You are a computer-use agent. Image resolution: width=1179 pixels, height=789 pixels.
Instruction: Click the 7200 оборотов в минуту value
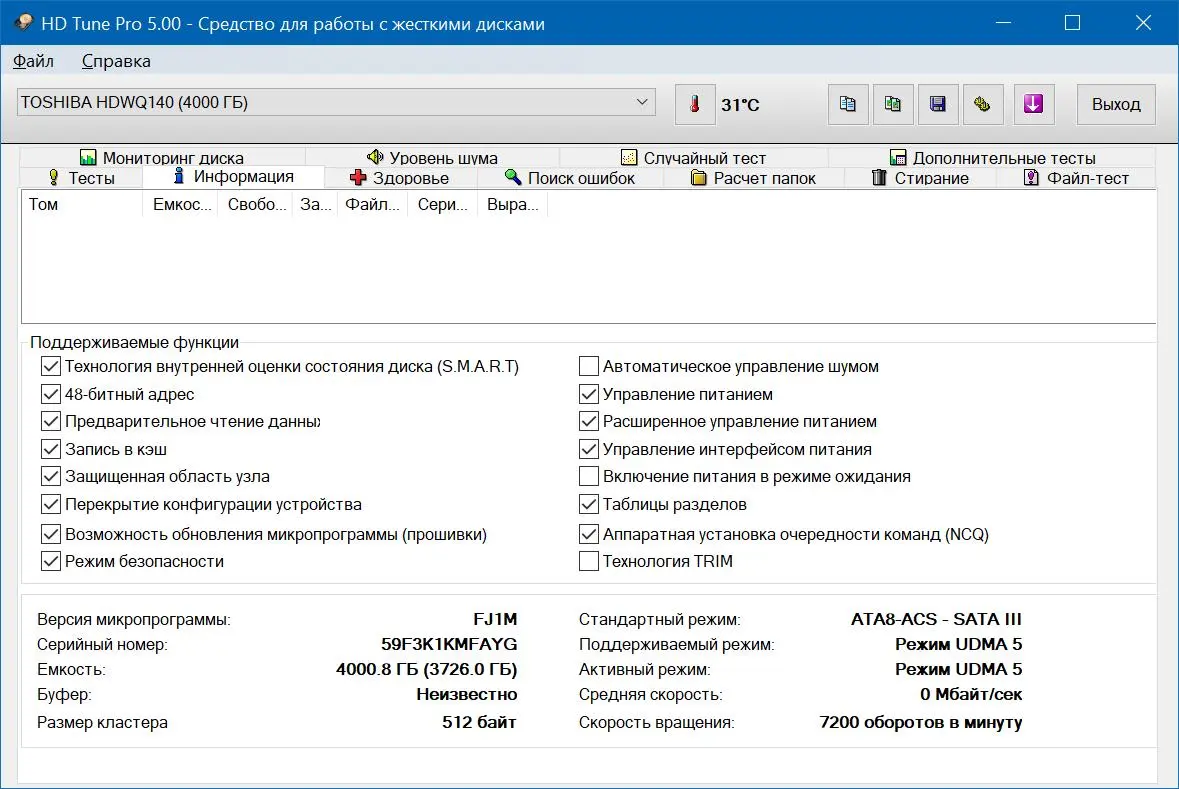(920, 722)
